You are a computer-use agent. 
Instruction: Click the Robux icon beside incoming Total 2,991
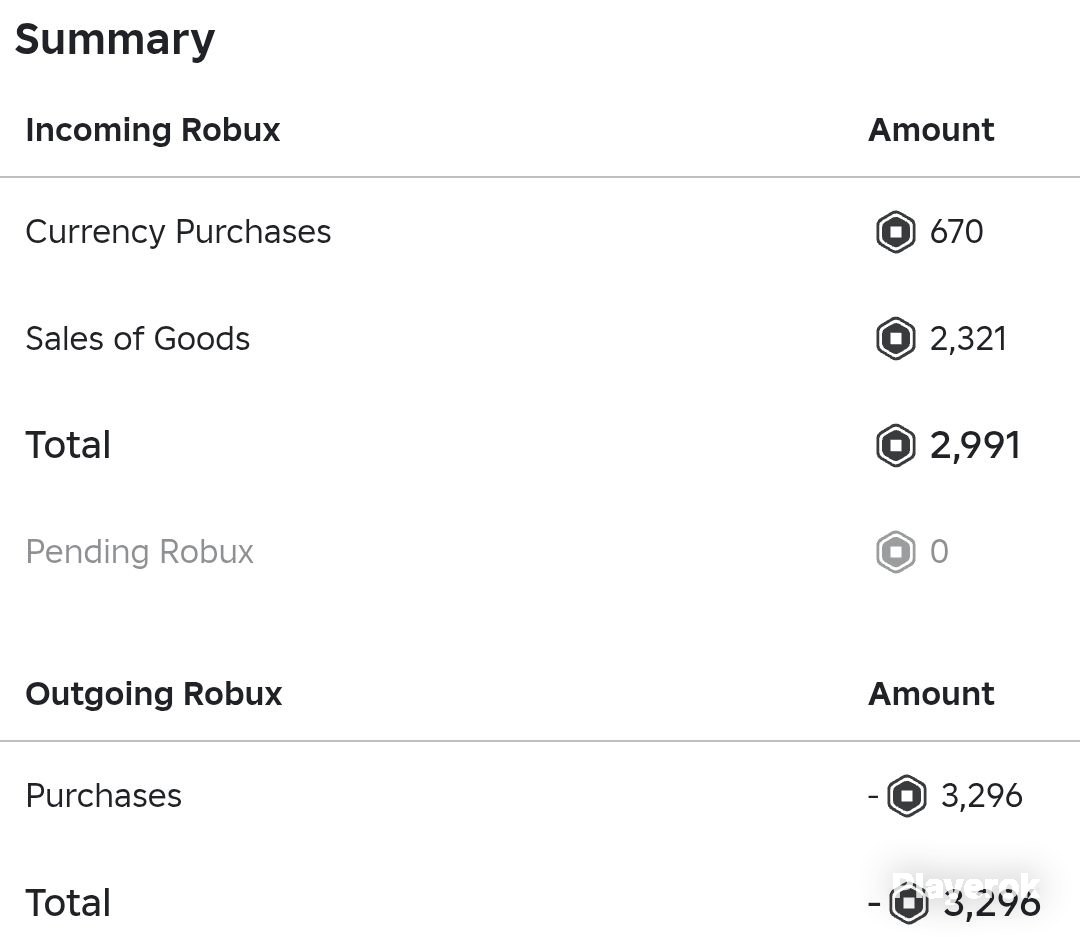[895, 446]
